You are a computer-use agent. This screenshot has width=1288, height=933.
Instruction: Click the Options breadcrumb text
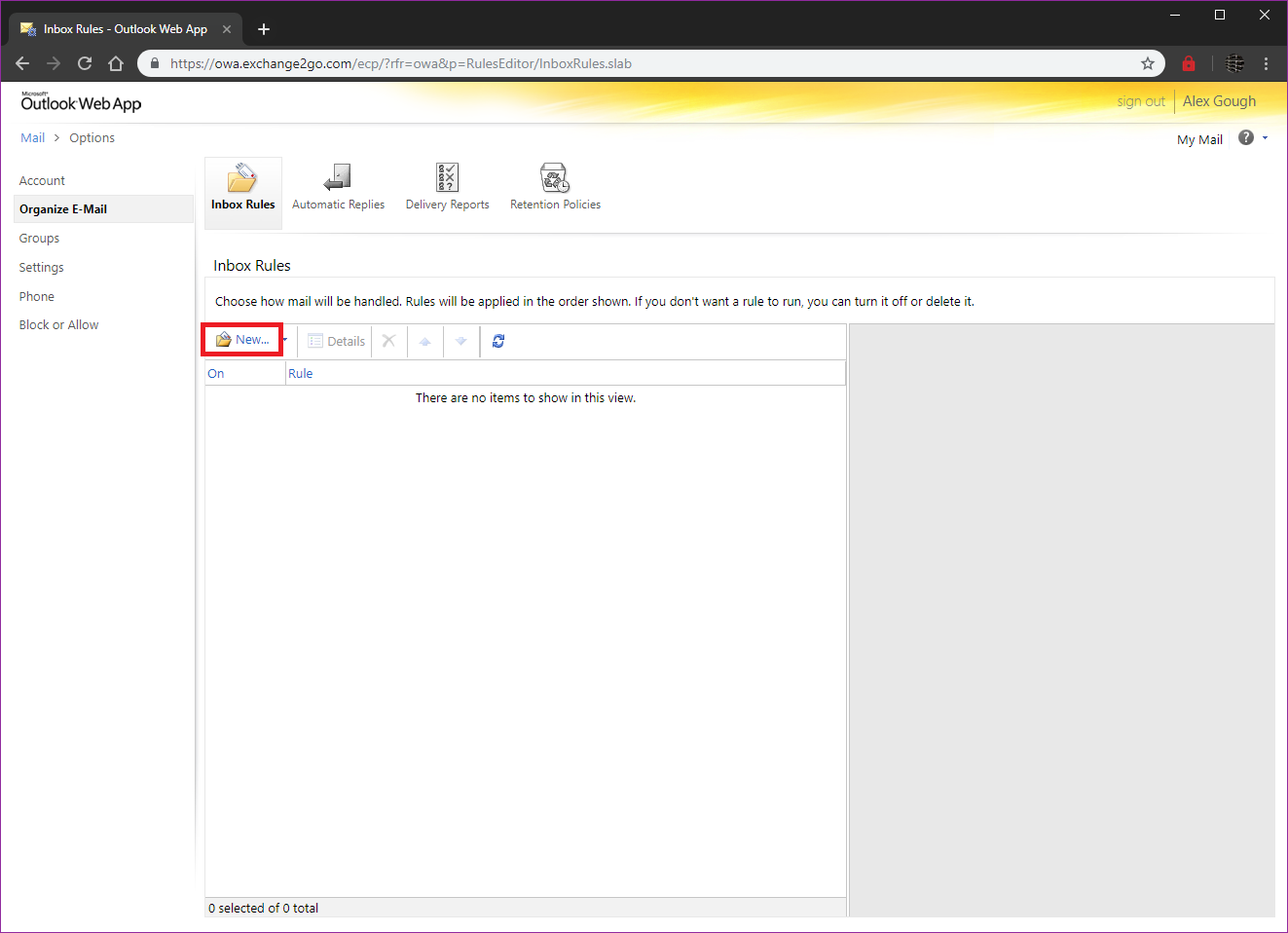[92, 138]
